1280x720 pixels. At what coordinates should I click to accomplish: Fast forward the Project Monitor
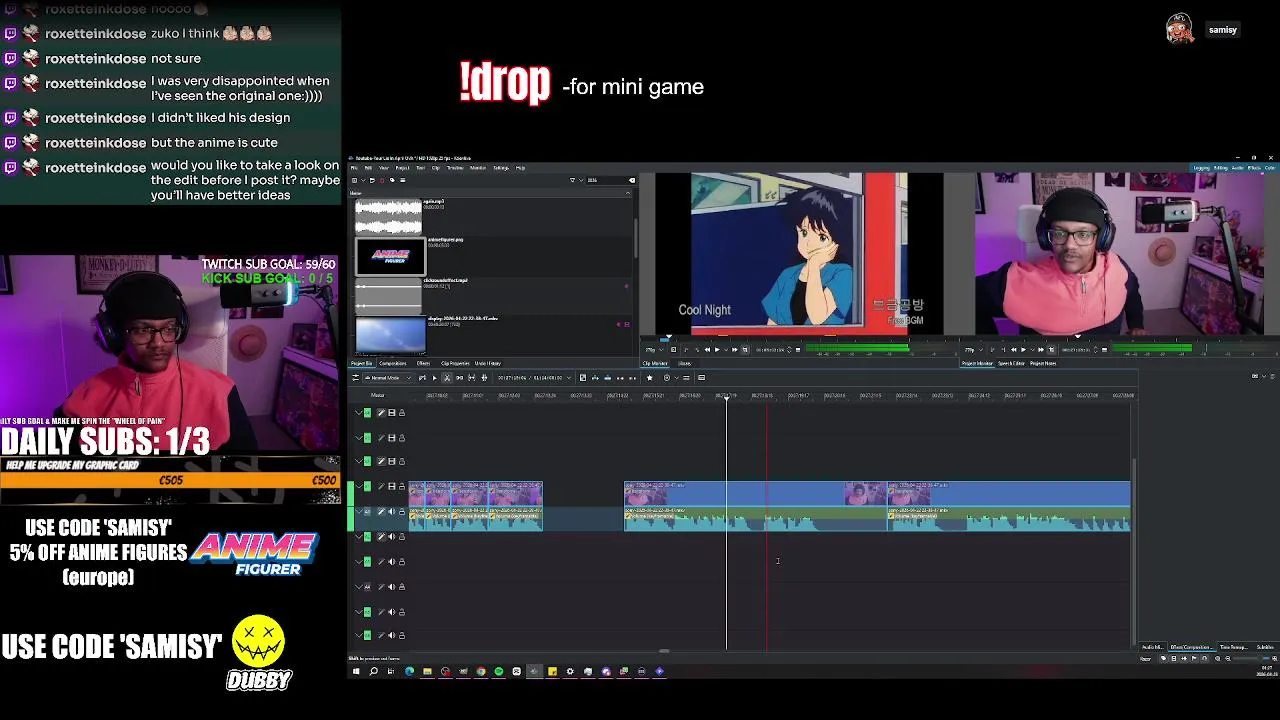click(x=1041, y=349)
